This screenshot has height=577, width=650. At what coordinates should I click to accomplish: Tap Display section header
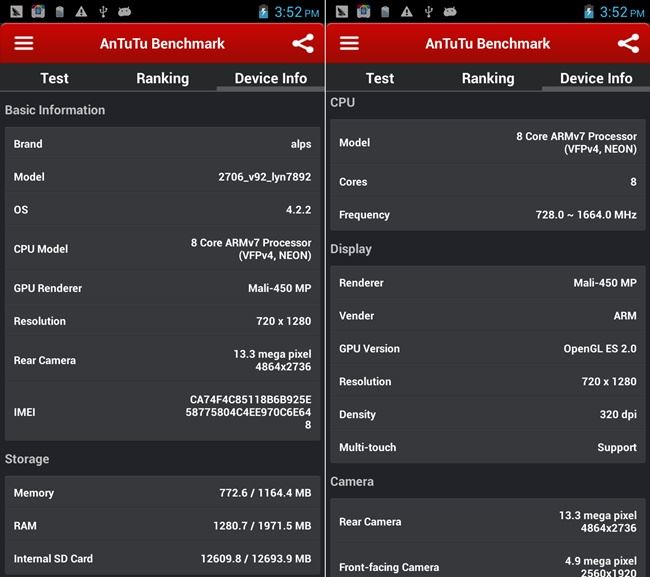(x=351, y=249)
